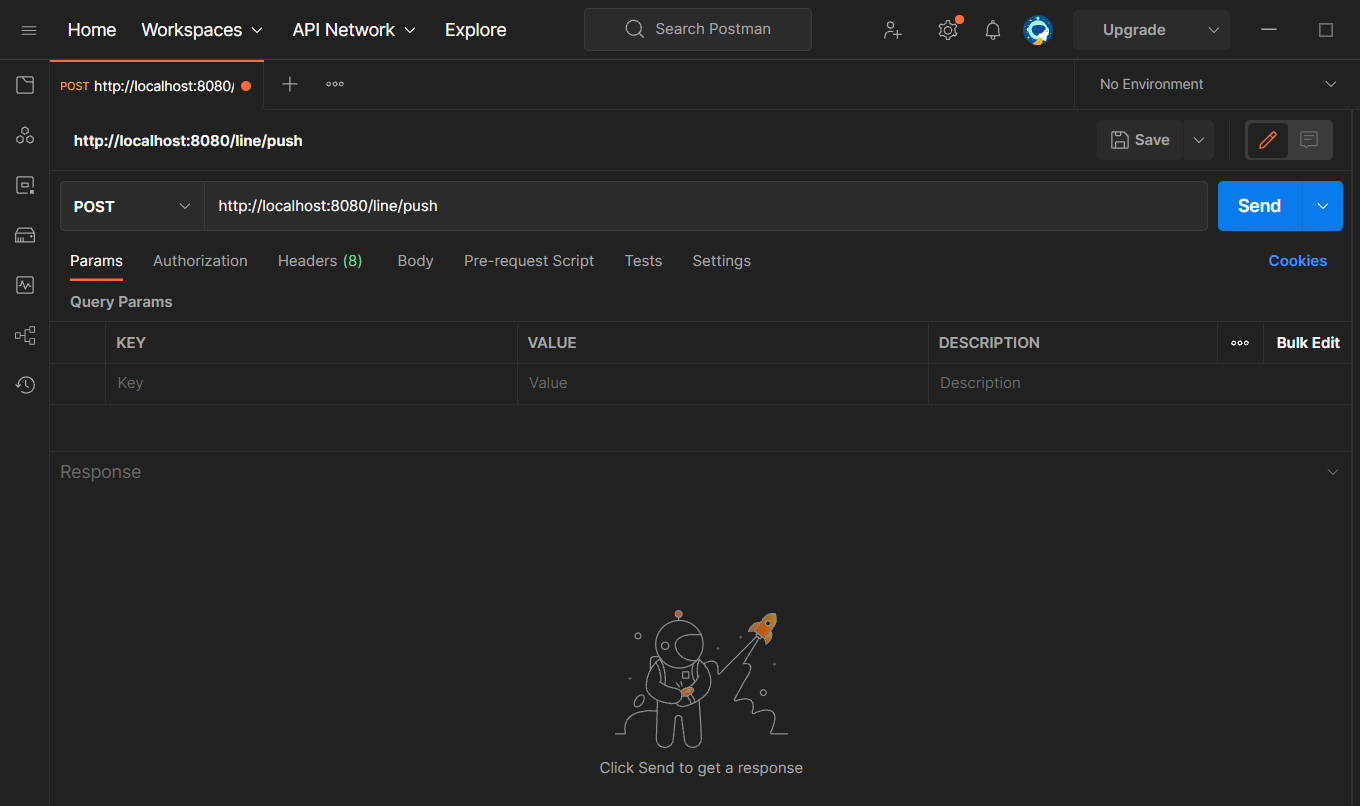Screen dimensions: 1360x806
Task: Open the tab options ellipsis menu
Action: pos(335,84)
